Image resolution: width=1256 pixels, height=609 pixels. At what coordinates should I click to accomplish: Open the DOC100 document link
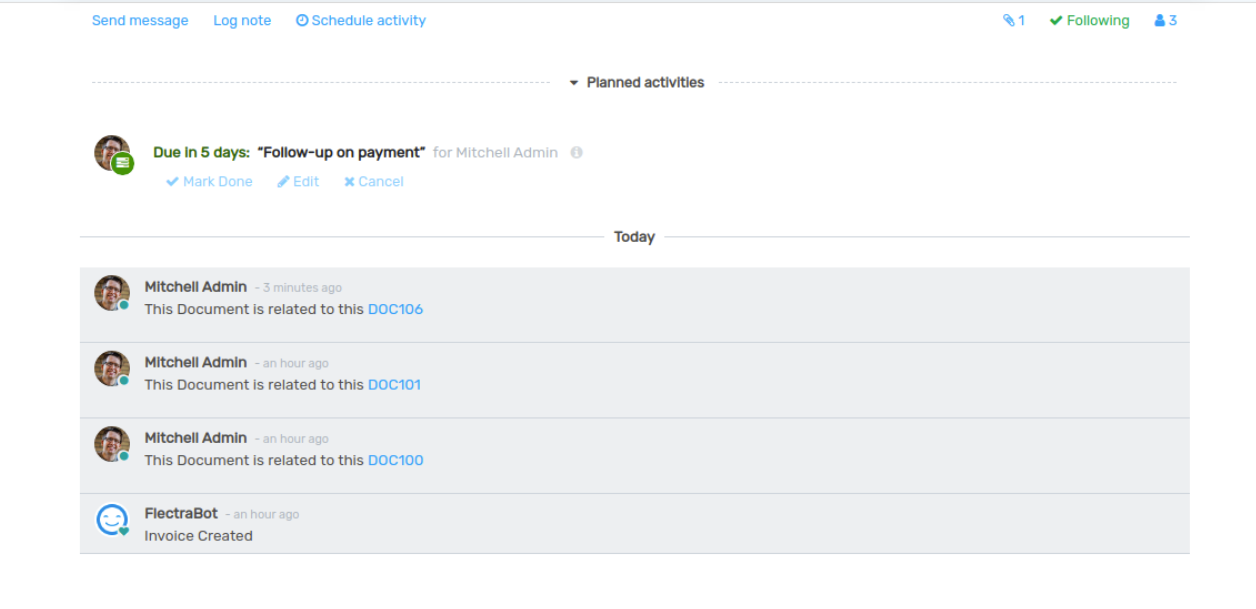pyautogui.click(x=395, y=461)
